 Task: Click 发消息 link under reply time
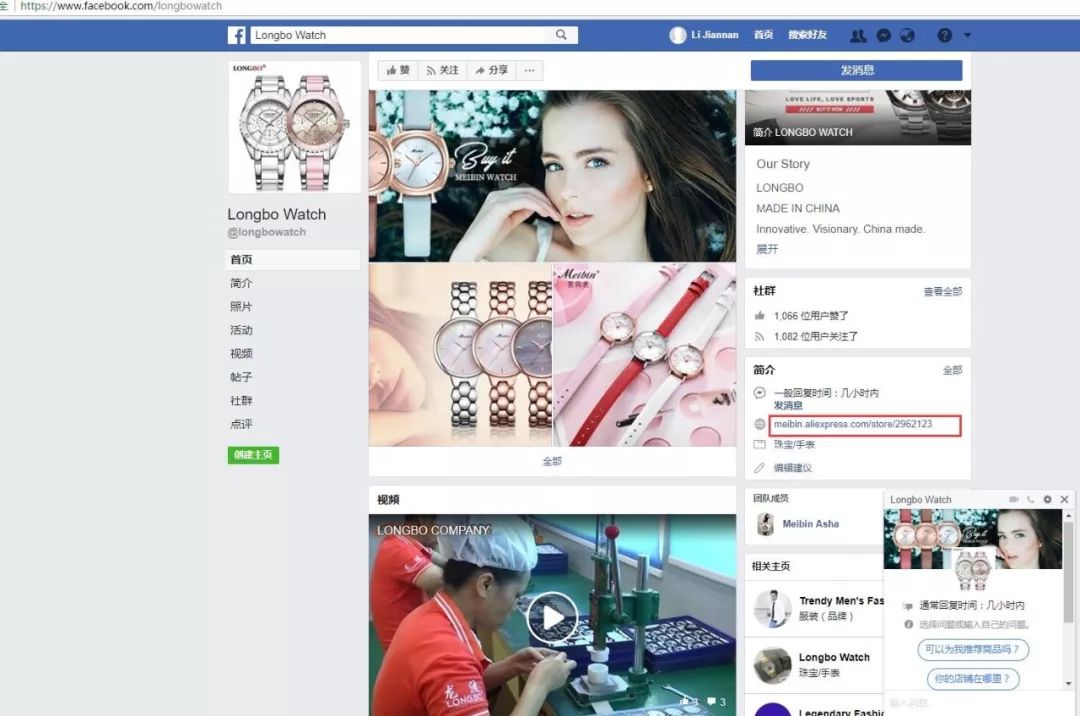click(x=788, y=406)
